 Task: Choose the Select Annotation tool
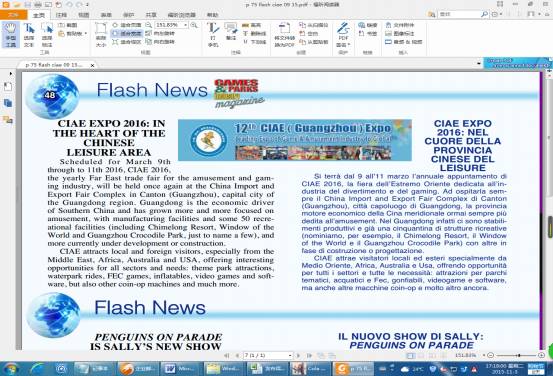pos(47,34)
